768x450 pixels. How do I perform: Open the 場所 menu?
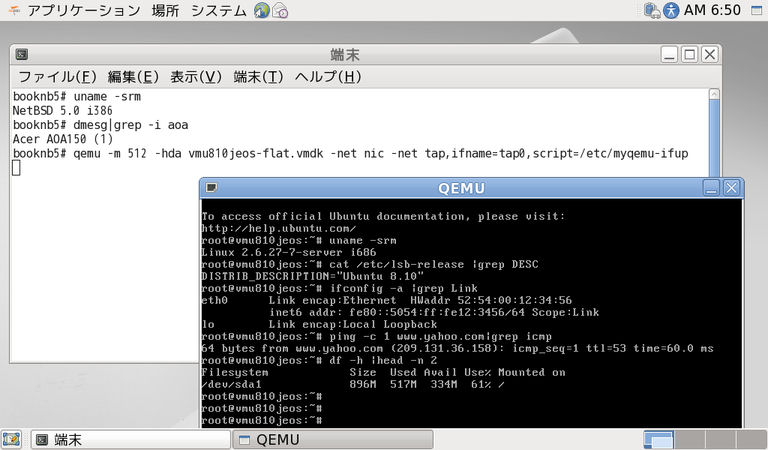[165, 10]
